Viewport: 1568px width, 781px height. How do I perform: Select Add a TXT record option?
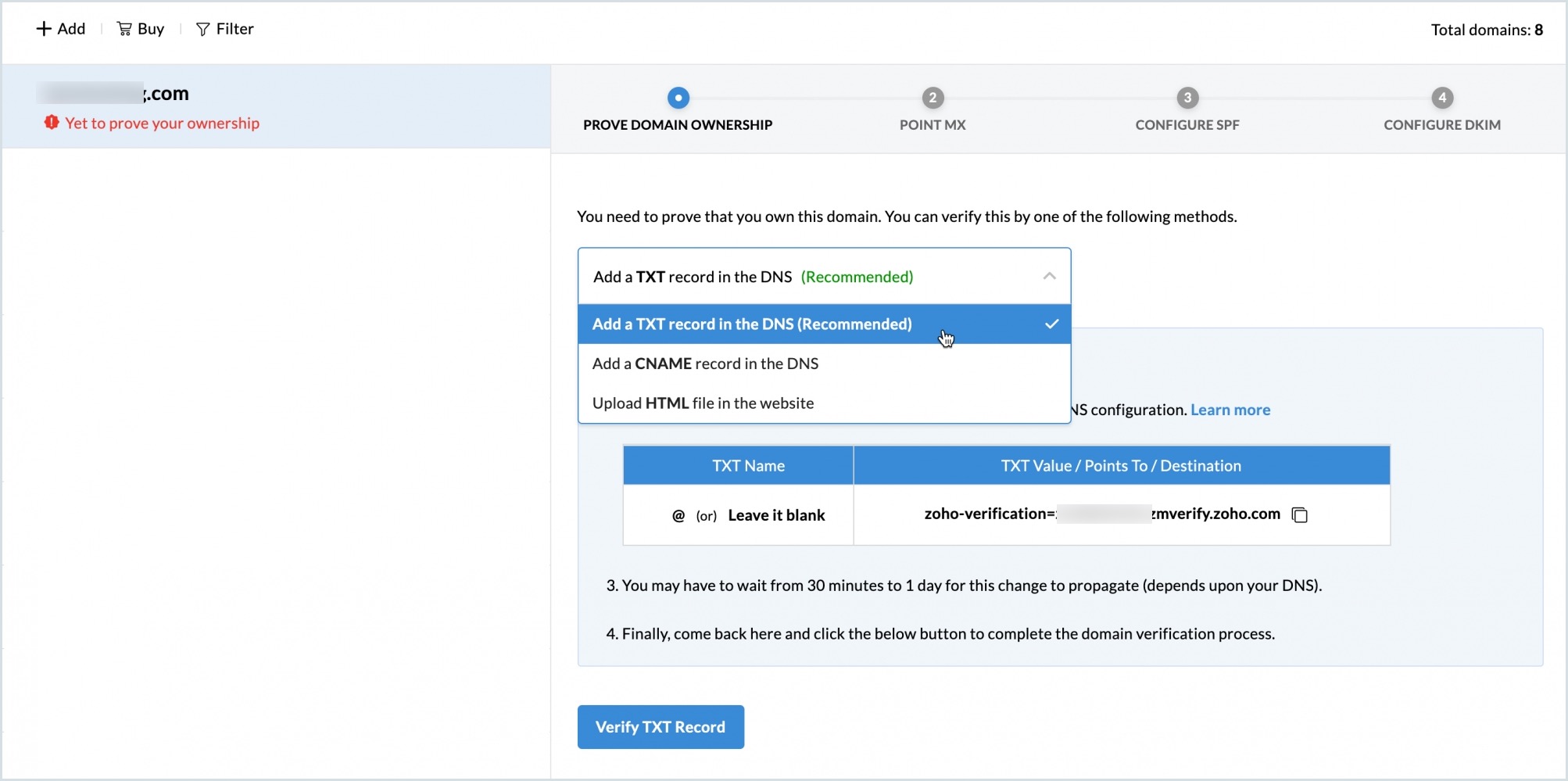tap(824, 324)
